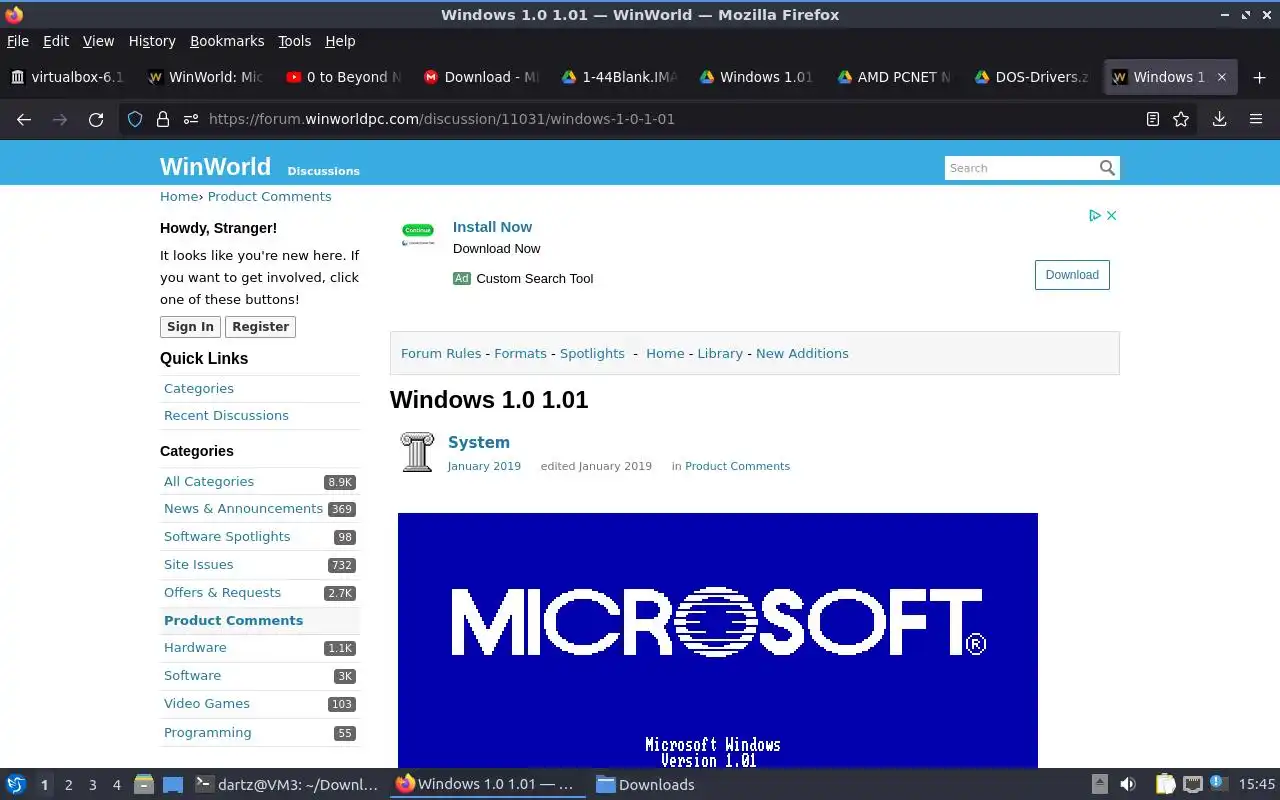Click the AdChoices triangle icon
Viewport: 1280px width, 800px height.
click(1095, 215)
